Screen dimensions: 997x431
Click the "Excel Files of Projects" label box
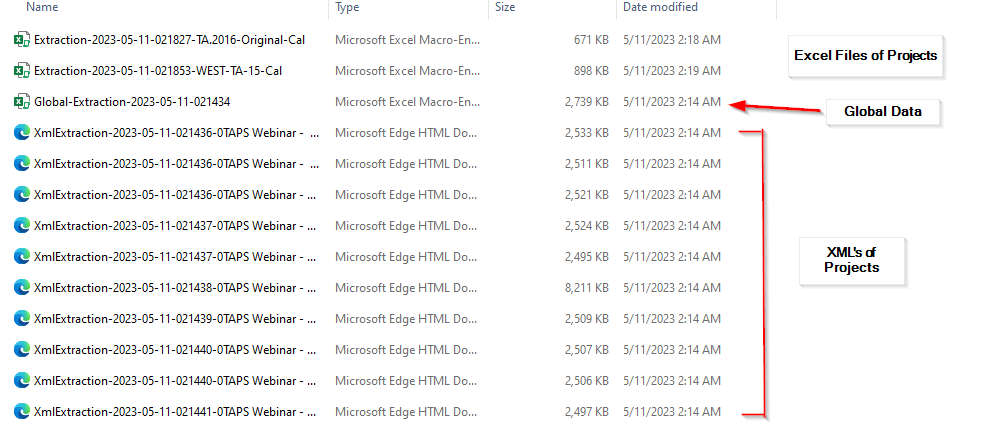(865, 56)
